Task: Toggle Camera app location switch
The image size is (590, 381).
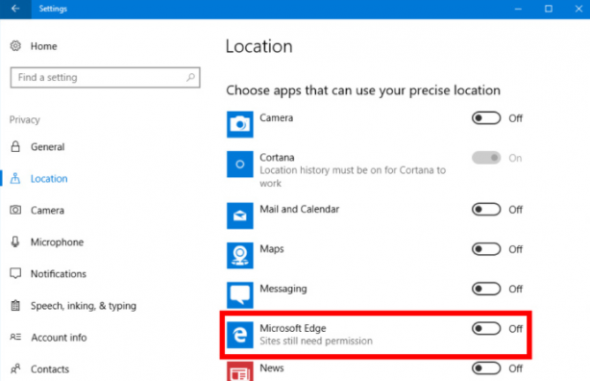Action: [486, 118]
